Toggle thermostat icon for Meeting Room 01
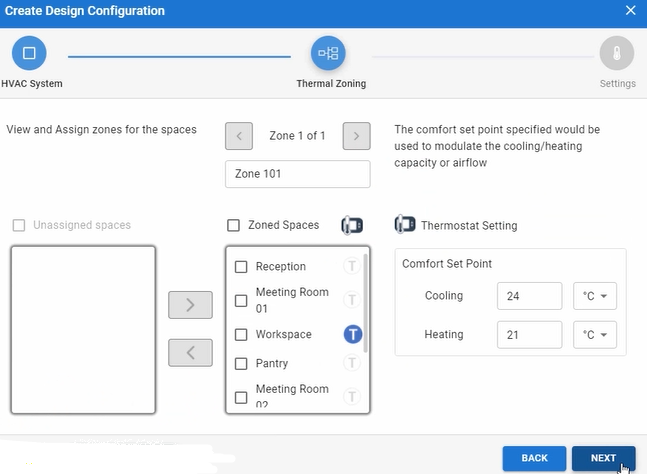 [352, 300]
